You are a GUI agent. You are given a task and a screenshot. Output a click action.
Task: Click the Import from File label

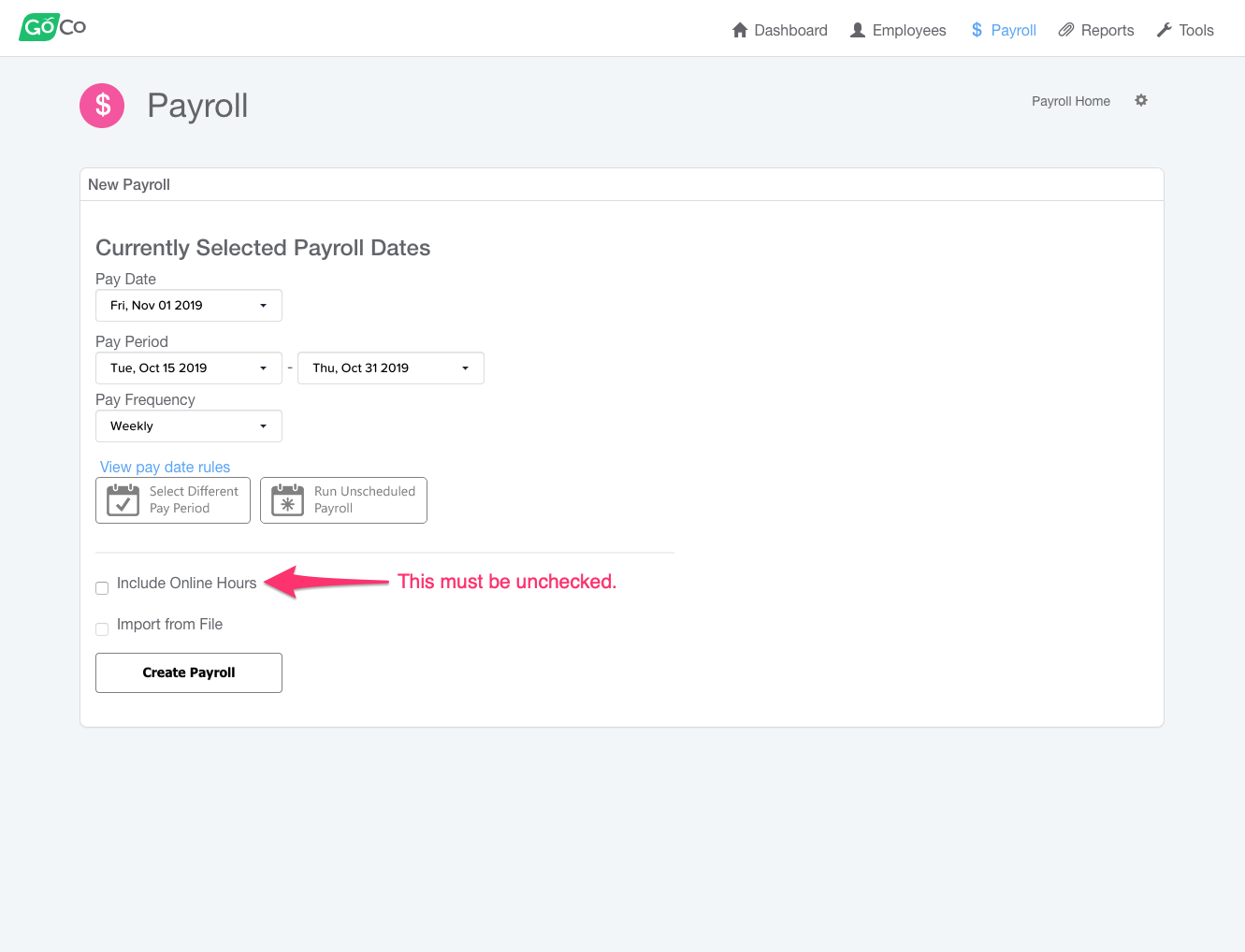pyautogui.click(x=169, y=624)
